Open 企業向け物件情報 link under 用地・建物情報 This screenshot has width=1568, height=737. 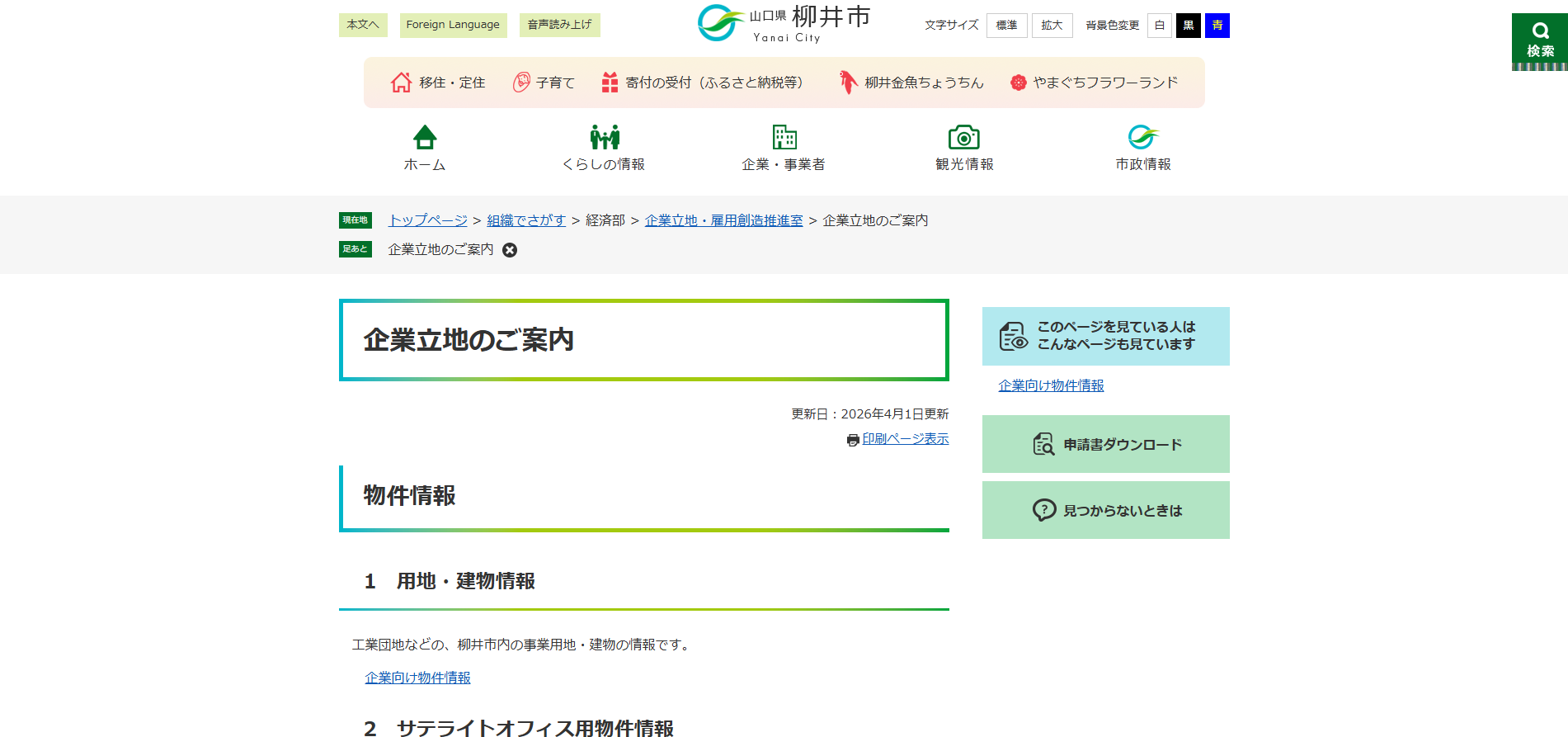coord(418,678)
